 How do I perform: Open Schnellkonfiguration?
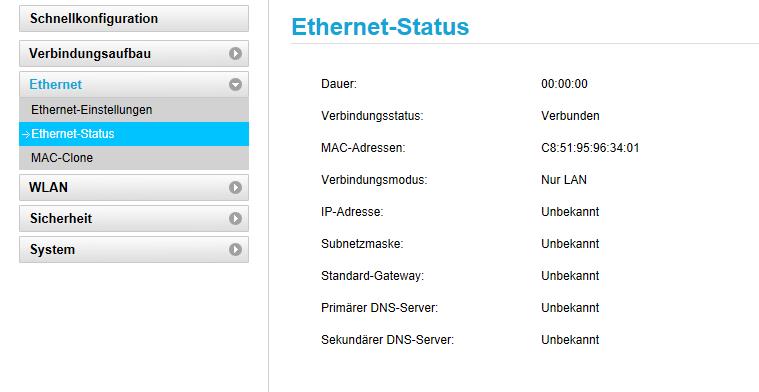(x=134, y=19)
